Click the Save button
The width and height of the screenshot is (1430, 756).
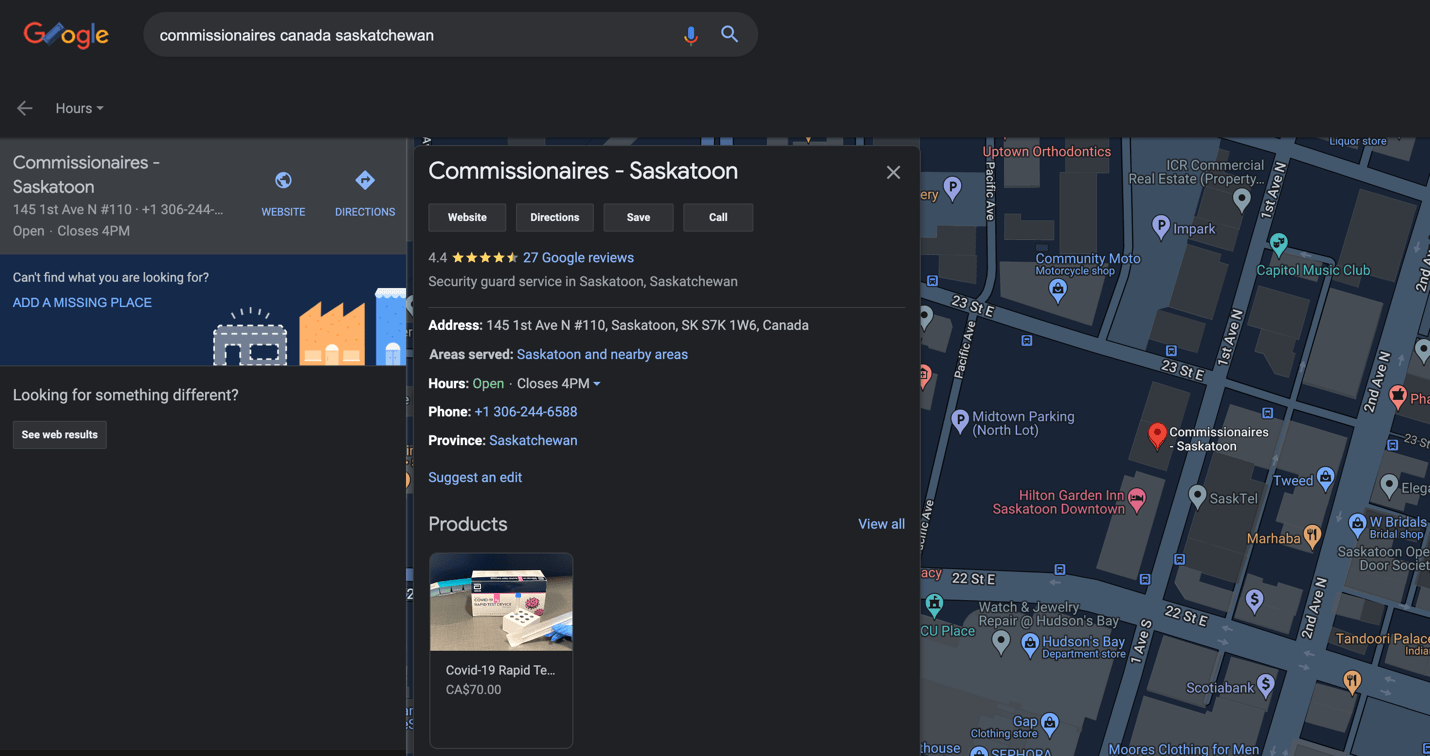tap(638, 217)
